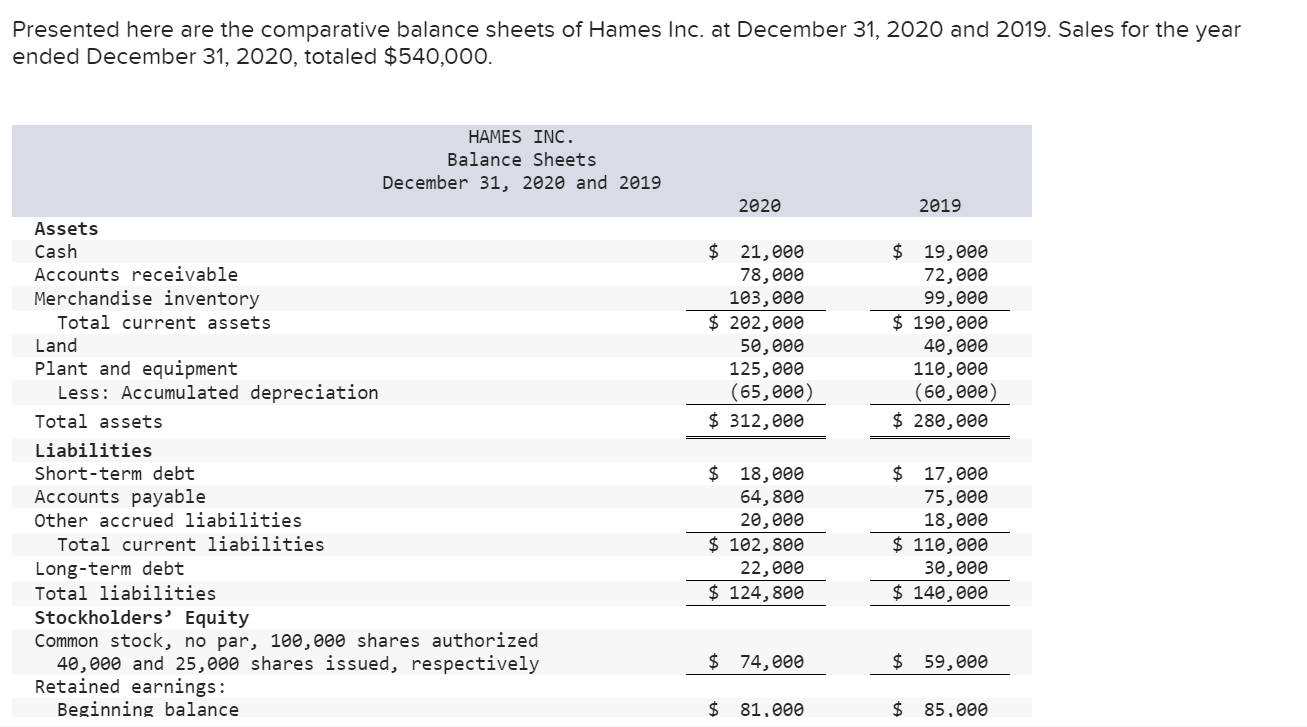The image size is (1307, 727).
Task: Click Accounts payable value 75,000
Action: [x=955, y=497]
